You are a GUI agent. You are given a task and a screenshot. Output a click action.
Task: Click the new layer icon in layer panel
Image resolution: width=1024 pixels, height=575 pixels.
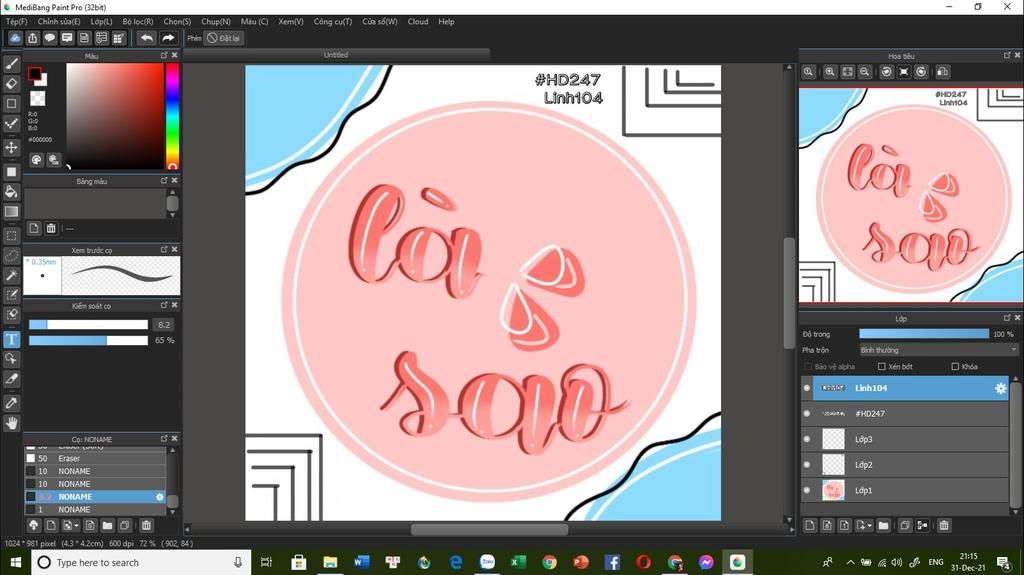810,525
